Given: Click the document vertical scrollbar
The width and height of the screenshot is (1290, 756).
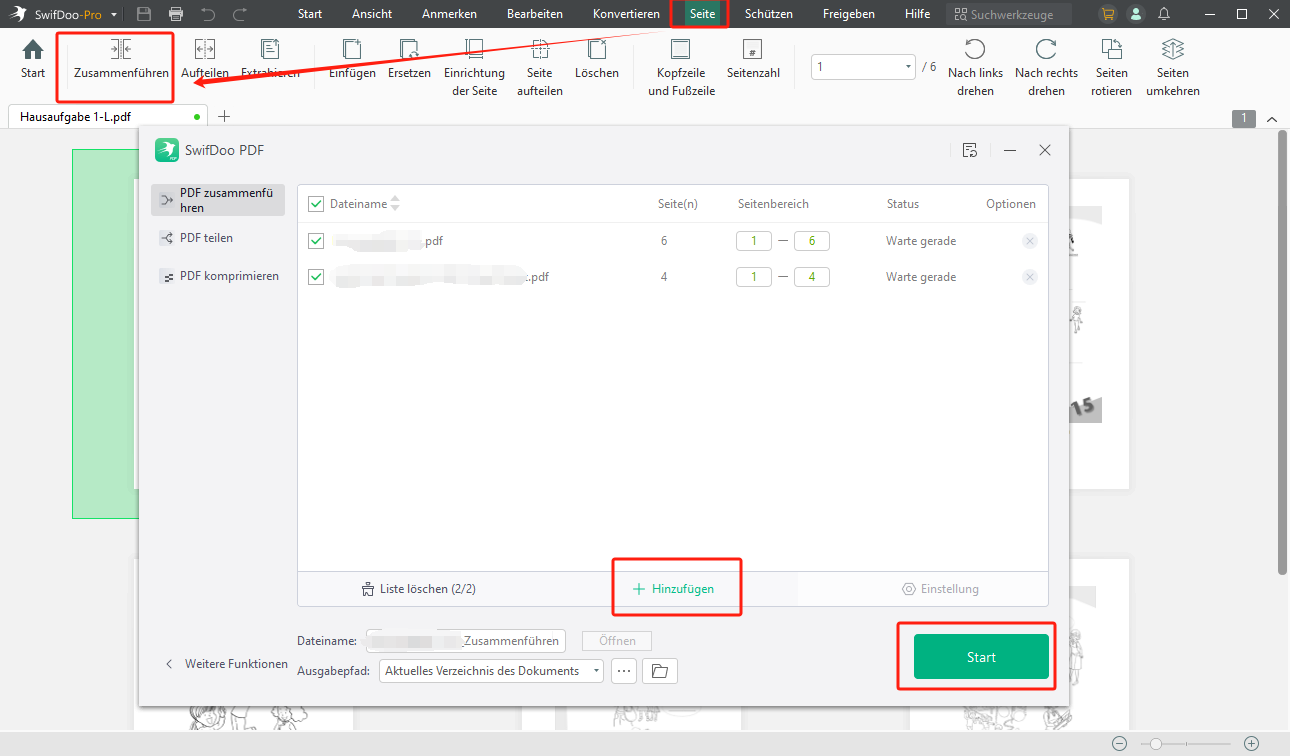Looking at the screenshot, I should (1283, 352).
